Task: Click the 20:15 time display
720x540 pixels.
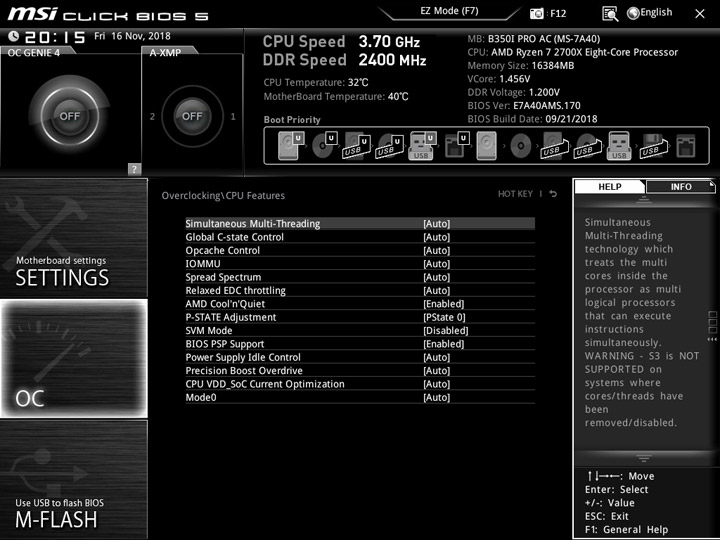Action: click(55, 37)
